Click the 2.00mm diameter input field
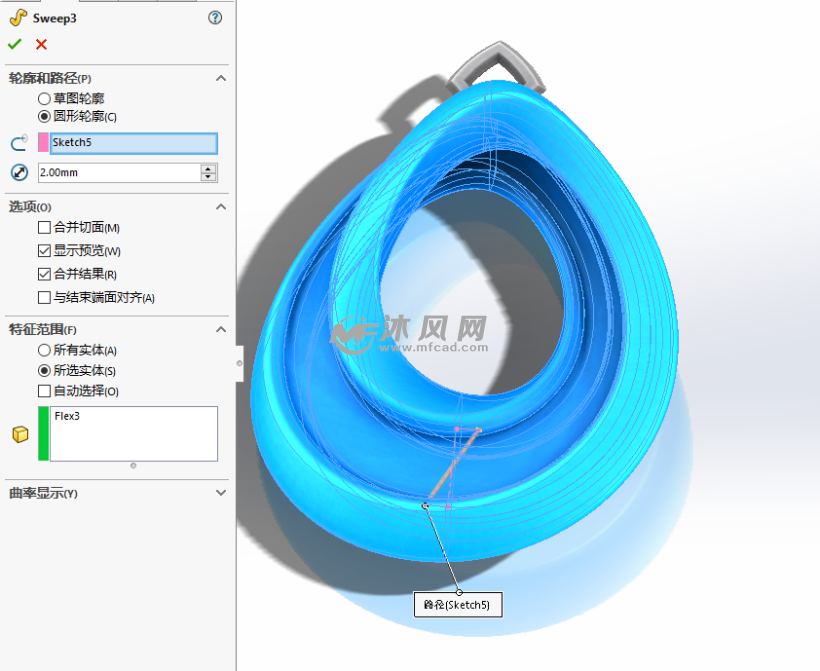 (119, 173)
